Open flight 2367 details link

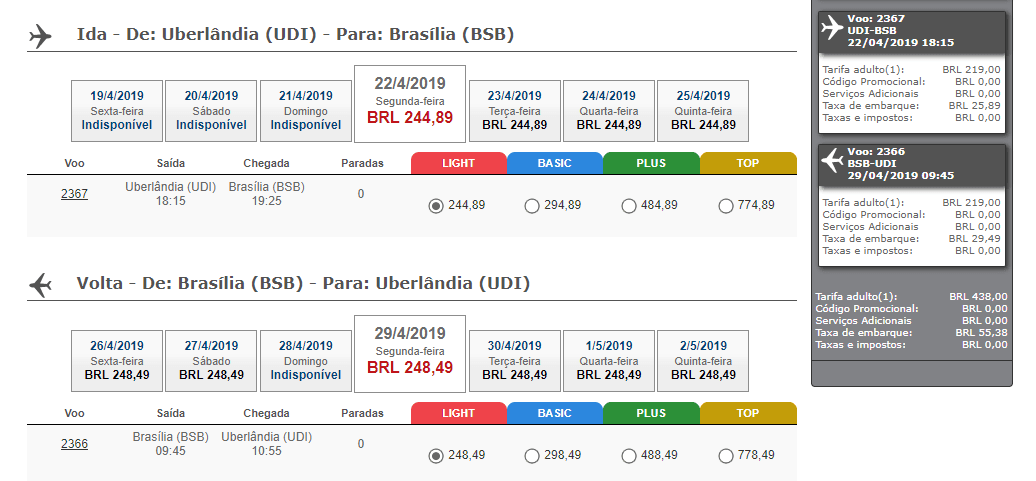point(74,194)
